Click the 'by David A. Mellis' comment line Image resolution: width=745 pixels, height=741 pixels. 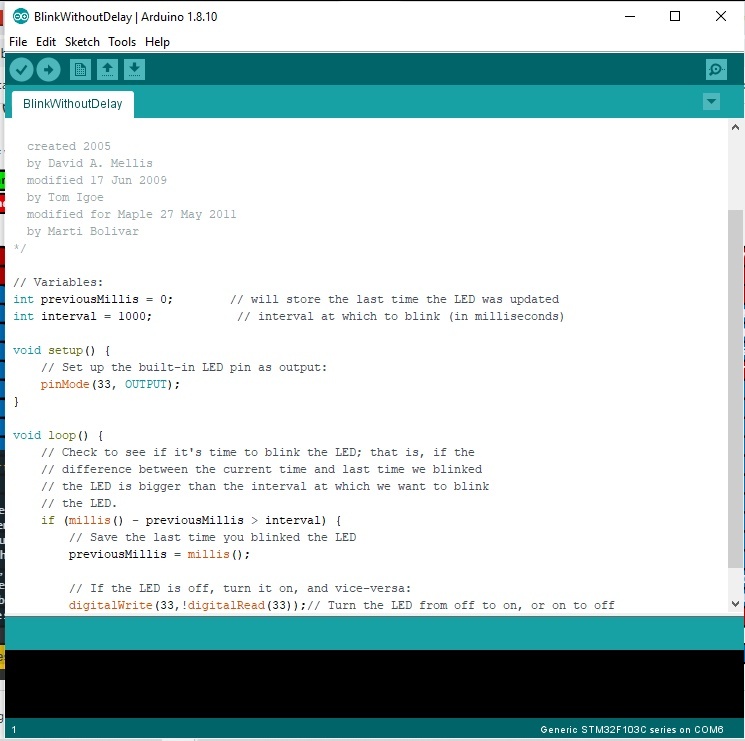tap(90, 163)
